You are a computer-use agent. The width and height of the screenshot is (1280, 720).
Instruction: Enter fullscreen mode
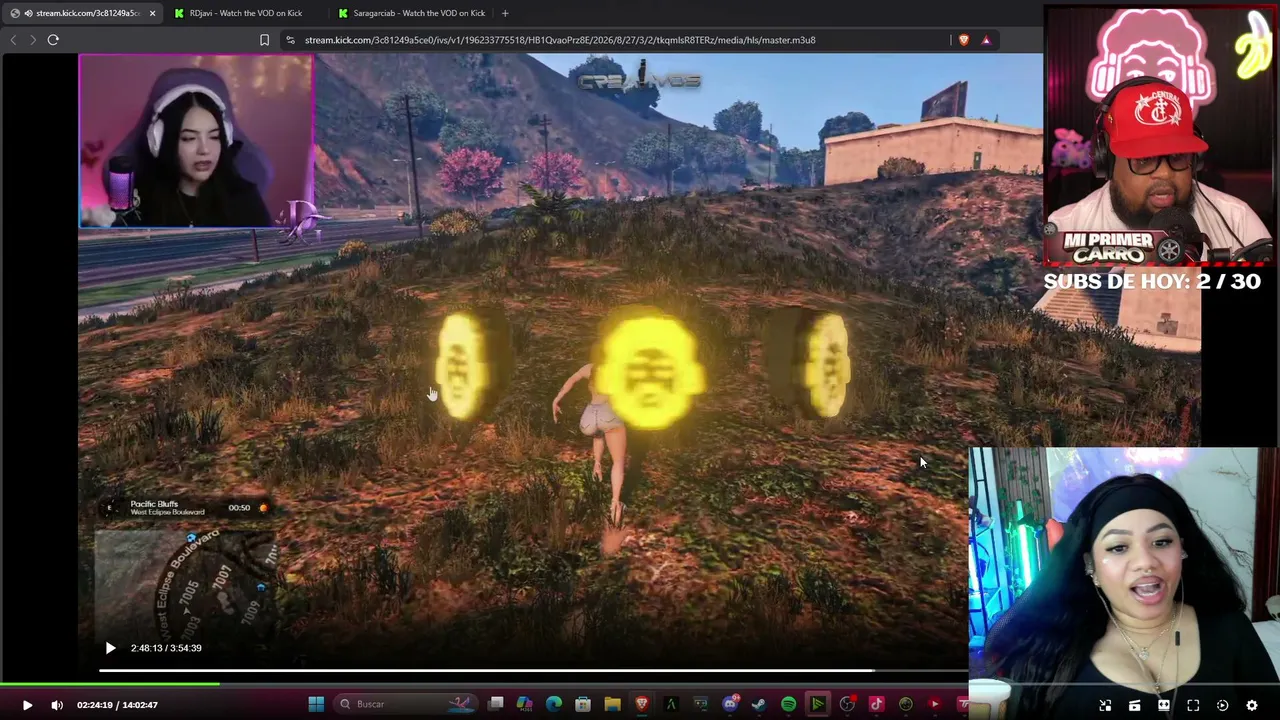point(1193,705)
